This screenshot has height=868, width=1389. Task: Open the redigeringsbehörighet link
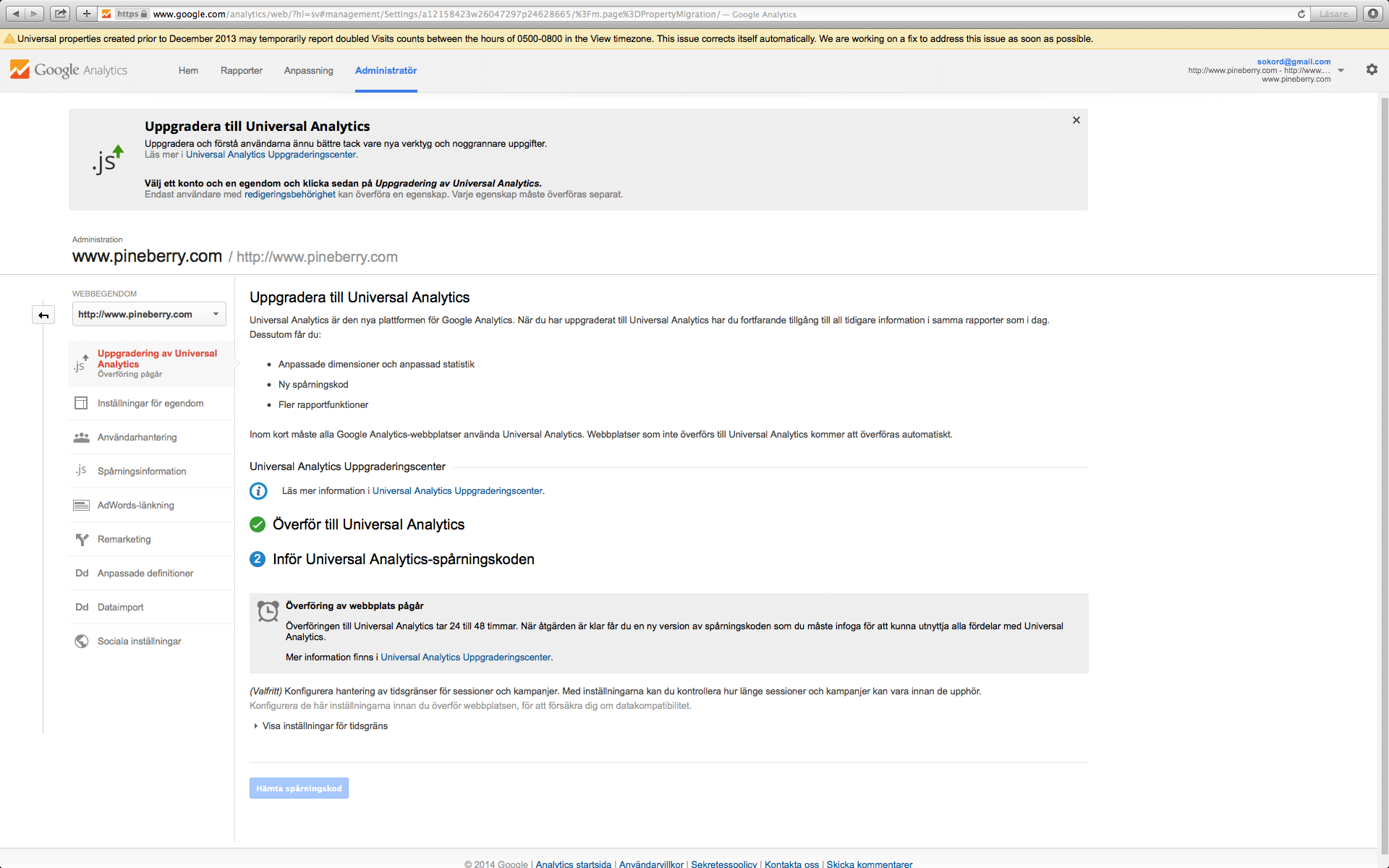click(289, 195)
